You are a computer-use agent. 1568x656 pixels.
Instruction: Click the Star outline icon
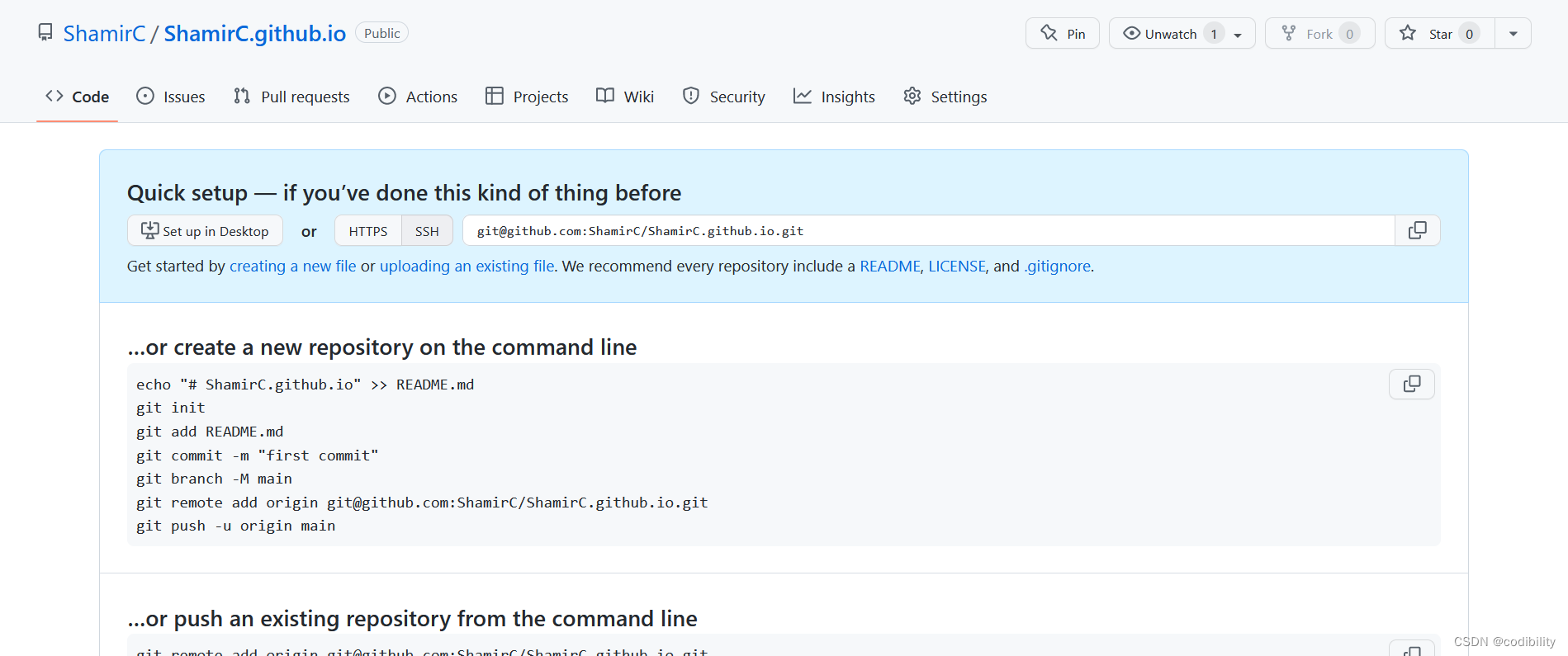pyautogui.click(x=1408, y=33)
